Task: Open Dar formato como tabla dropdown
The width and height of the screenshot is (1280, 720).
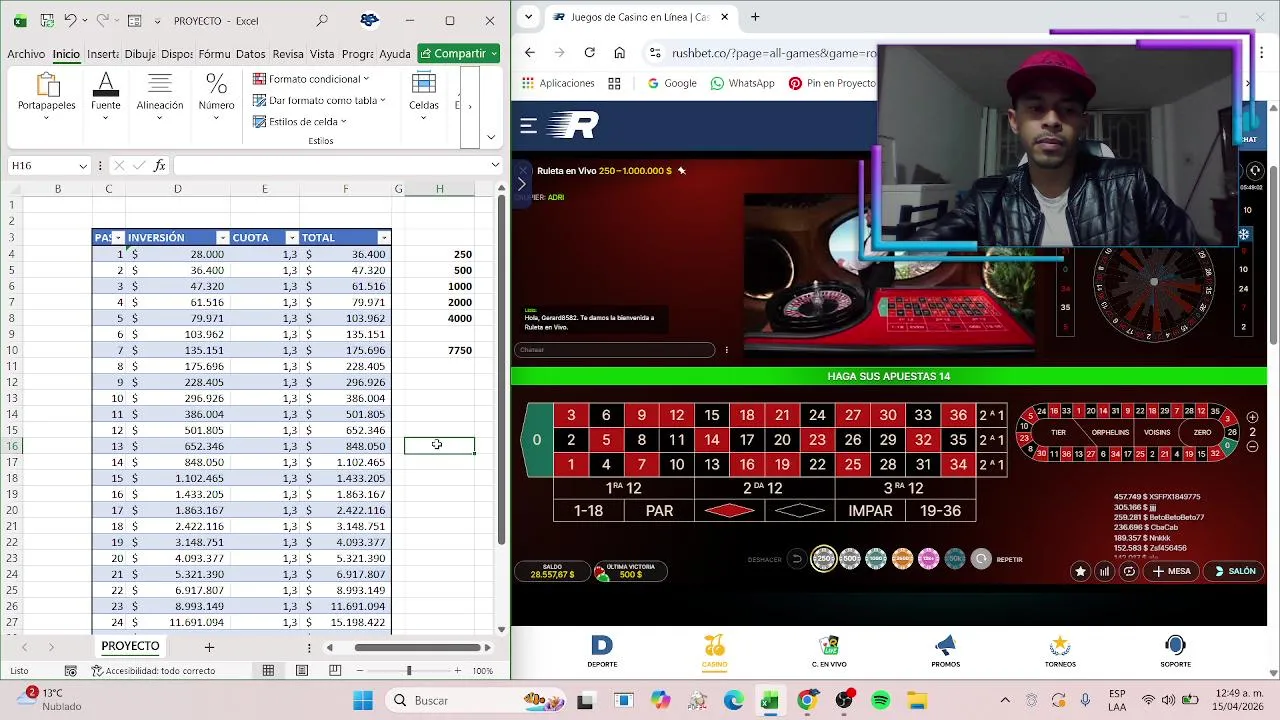Action: pos(319,100)
